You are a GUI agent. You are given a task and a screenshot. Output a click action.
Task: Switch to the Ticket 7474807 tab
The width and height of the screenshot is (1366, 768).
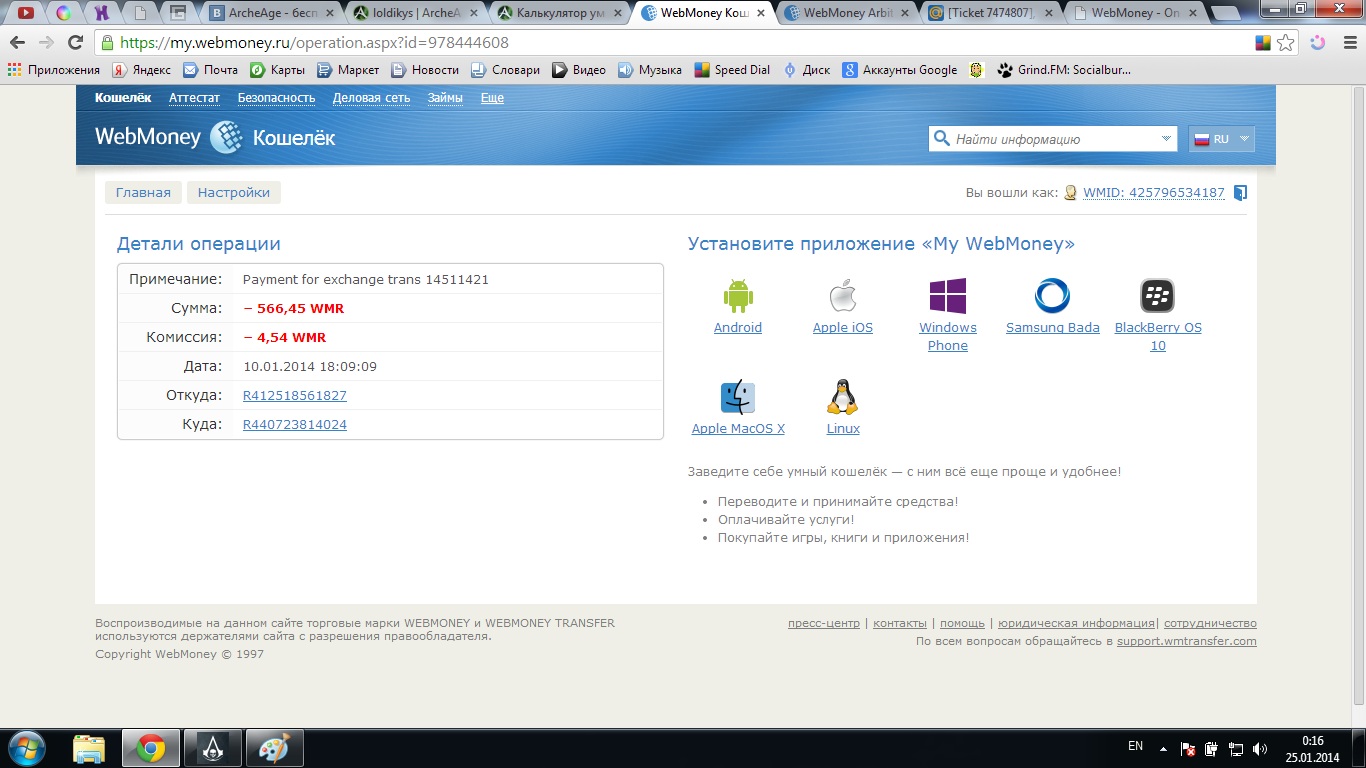989,13
